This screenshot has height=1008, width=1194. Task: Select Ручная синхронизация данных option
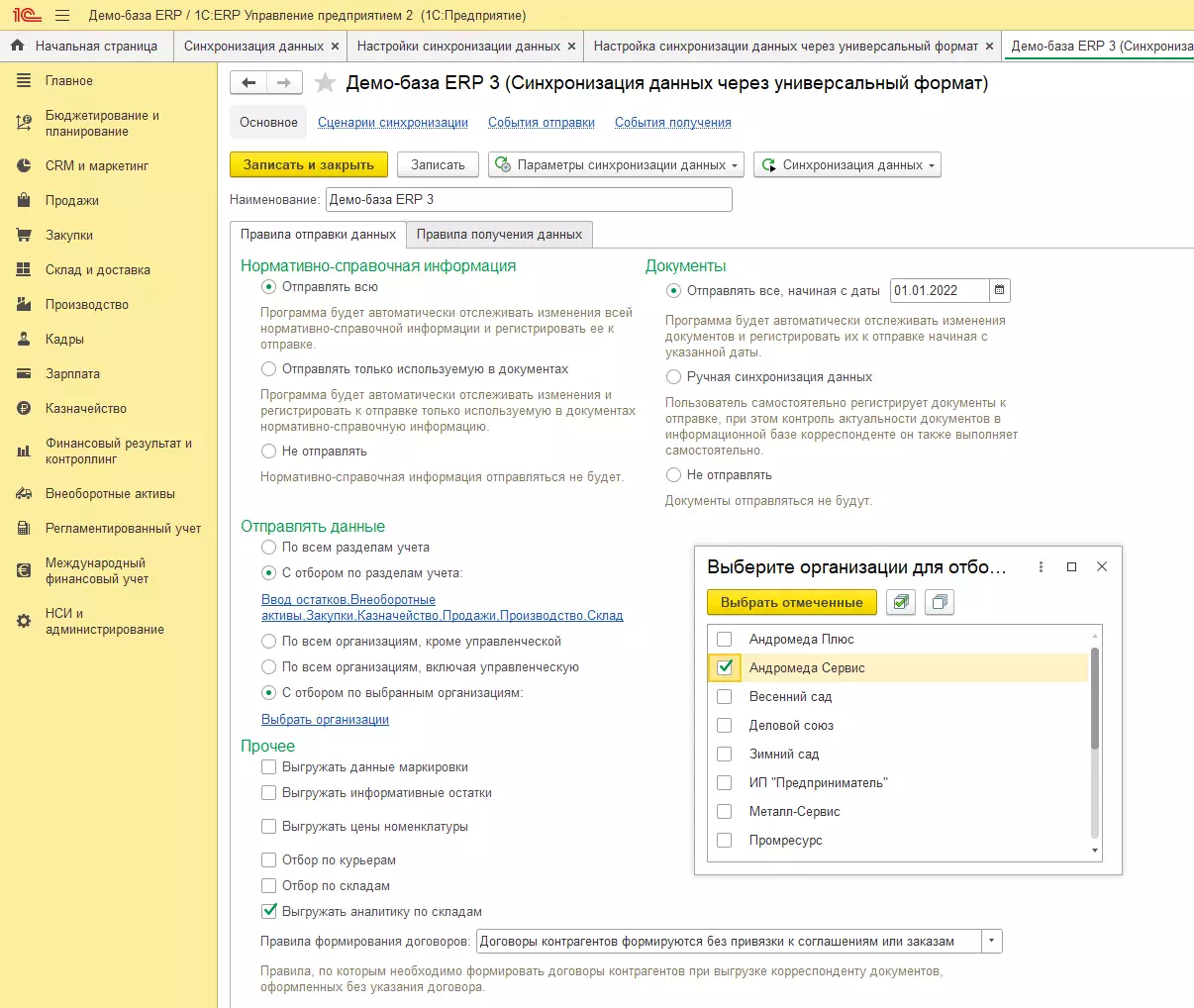click(674, 377)
